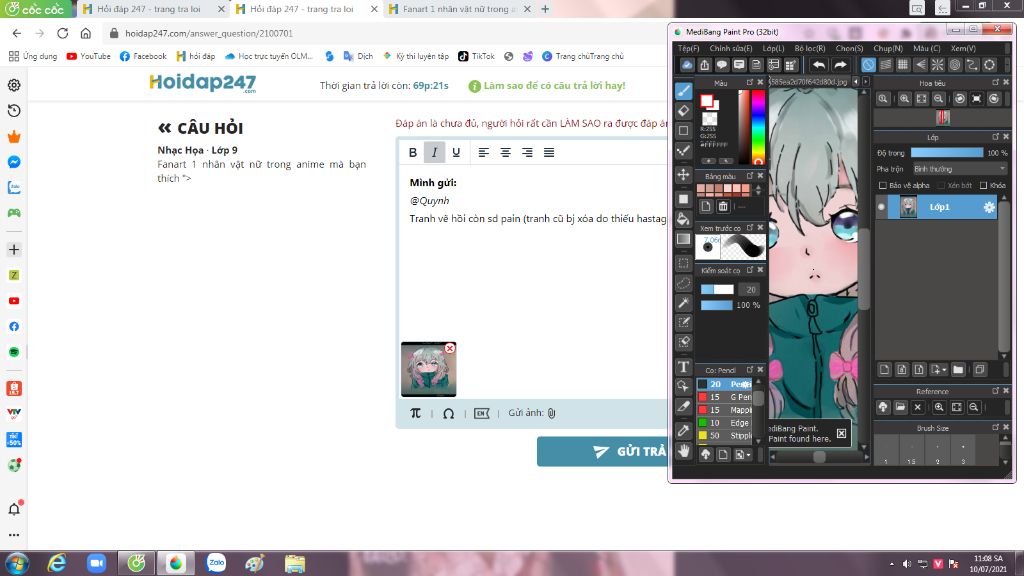Switch to the Fanart browser tab
Image resolution: width=1024 pixels, height=576 pixels.
point(460,9)
